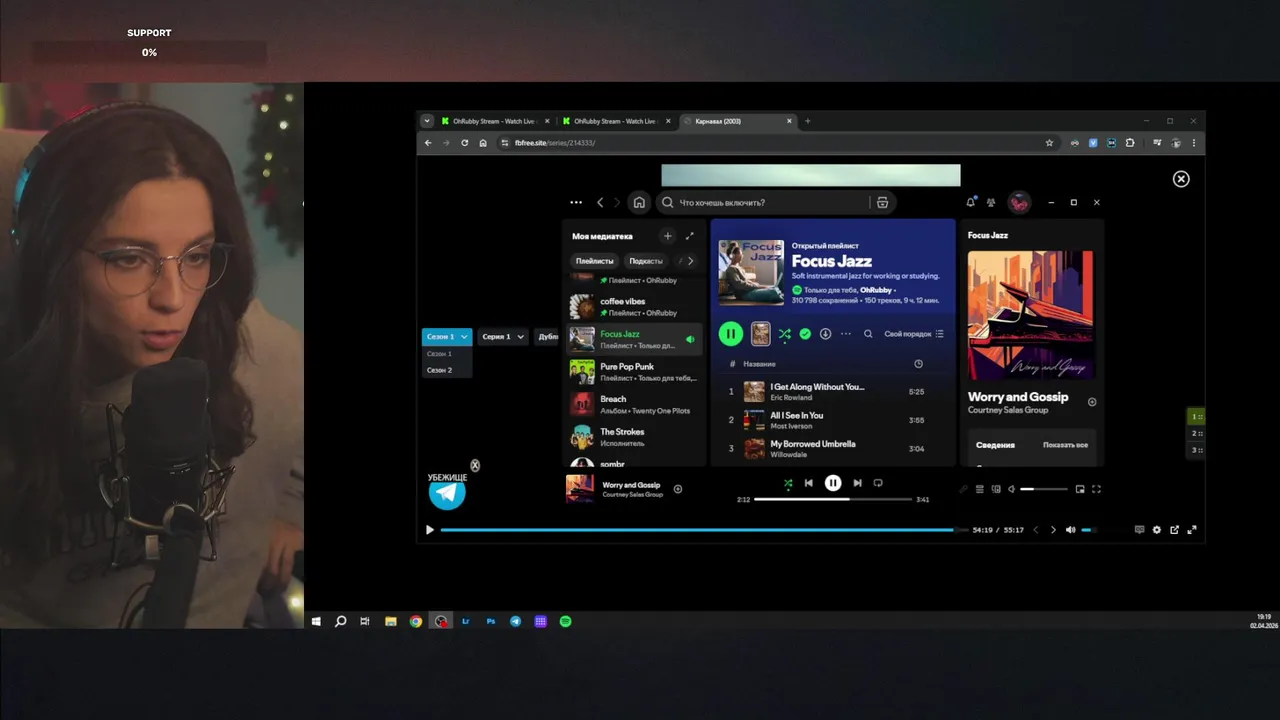Toggle shuffle in bottom player bar
Viewport: 1280px width, 720px height.
click(788, 483)
